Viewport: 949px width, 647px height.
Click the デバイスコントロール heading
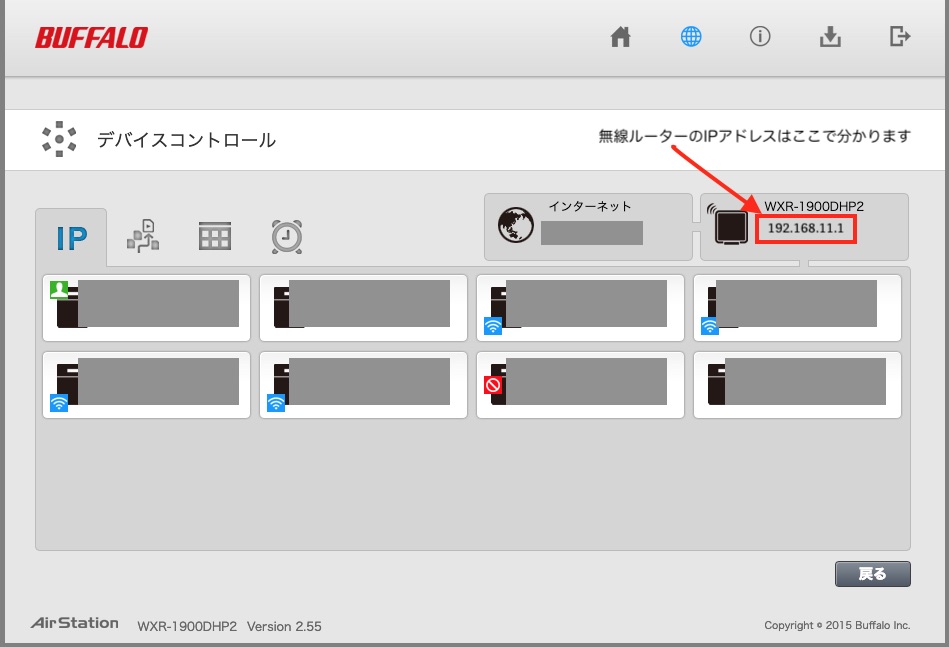tap(186, 140)
